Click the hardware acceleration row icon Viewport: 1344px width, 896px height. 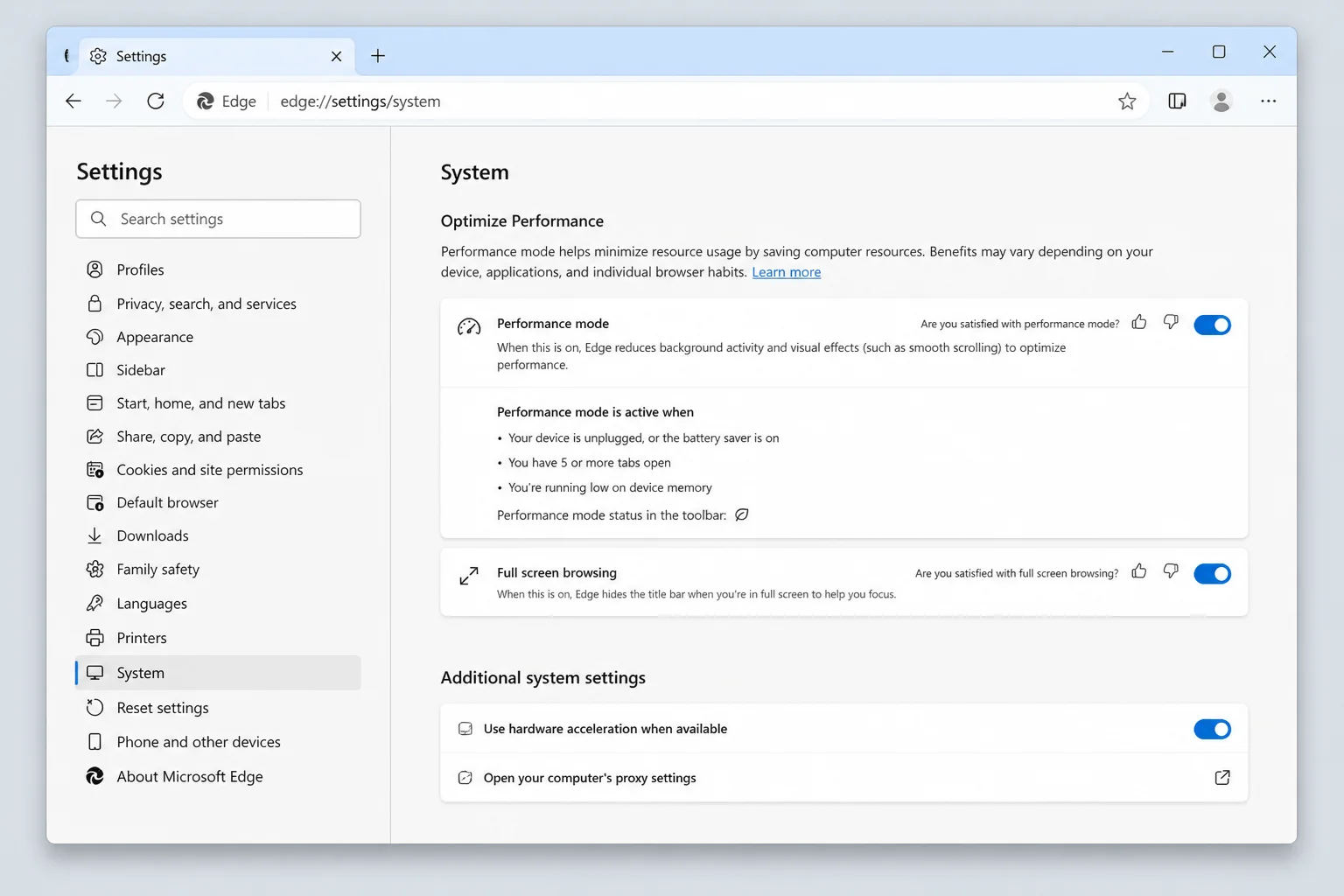(x=465, y=729)
